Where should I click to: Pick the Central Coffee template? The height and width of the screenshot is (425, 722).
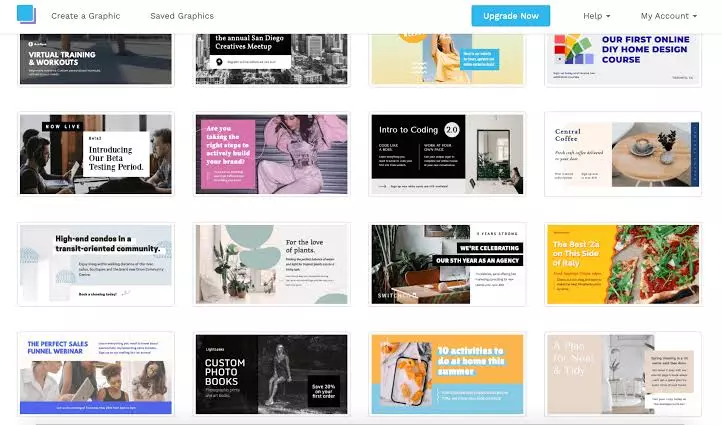623,154
